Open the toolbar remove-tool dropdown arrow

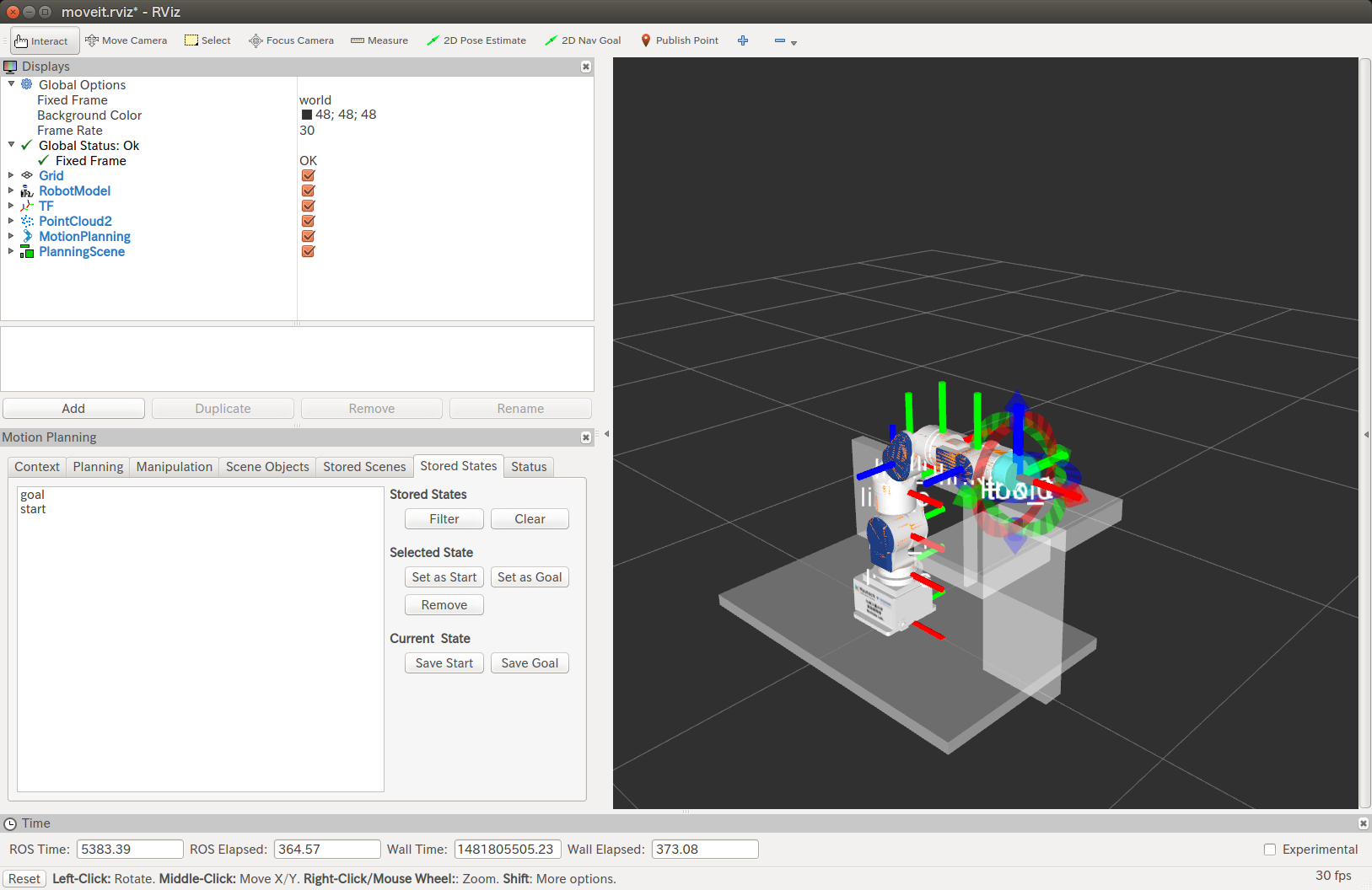(x=794, y=42)
